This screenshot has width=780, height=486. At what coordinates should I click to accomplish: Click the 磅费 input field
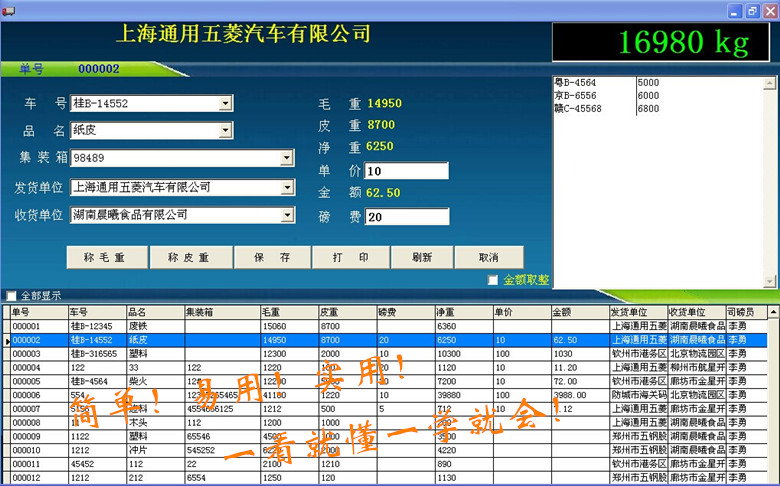[x=407, y=216]
